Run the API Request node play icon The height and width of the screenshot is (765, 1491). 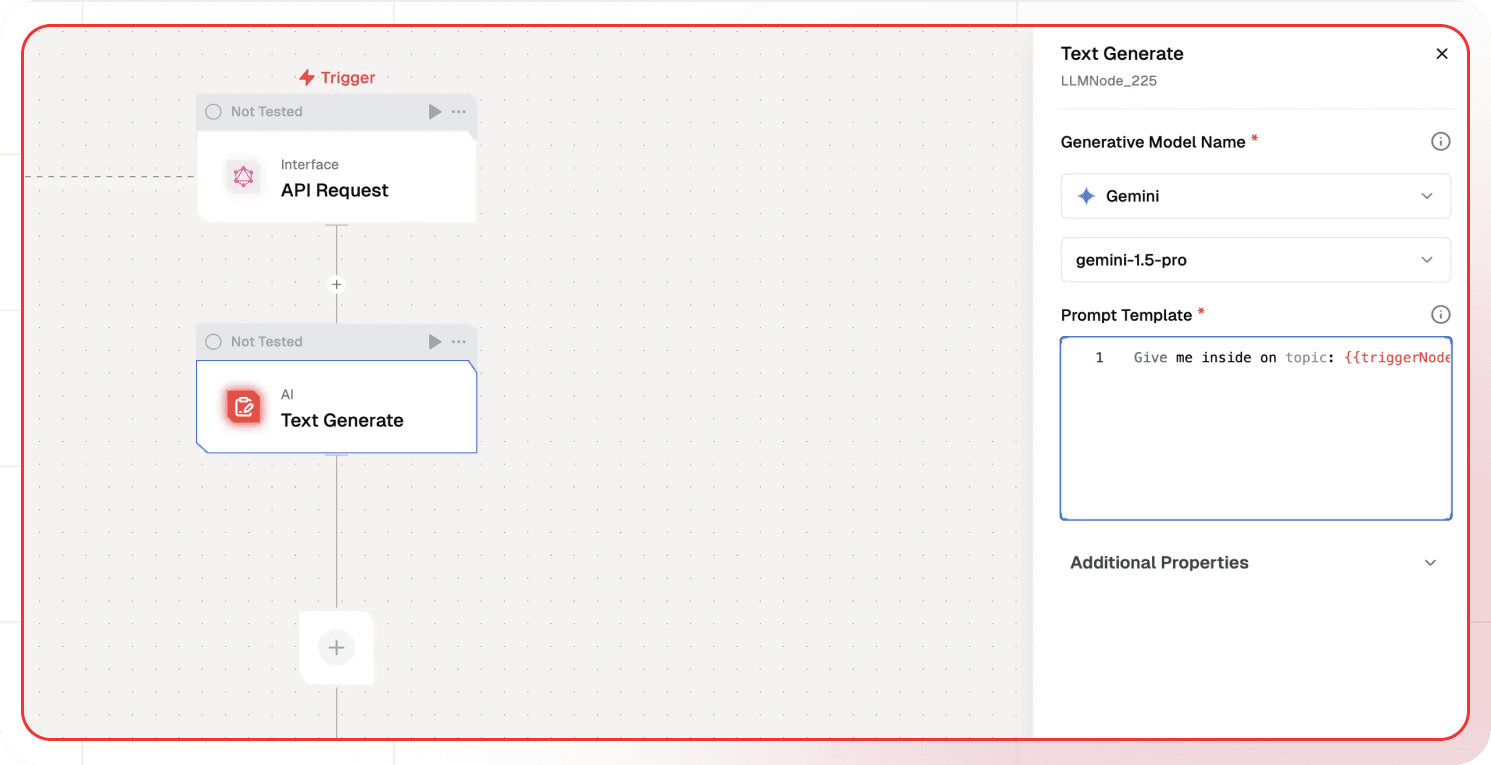[435, 112]
